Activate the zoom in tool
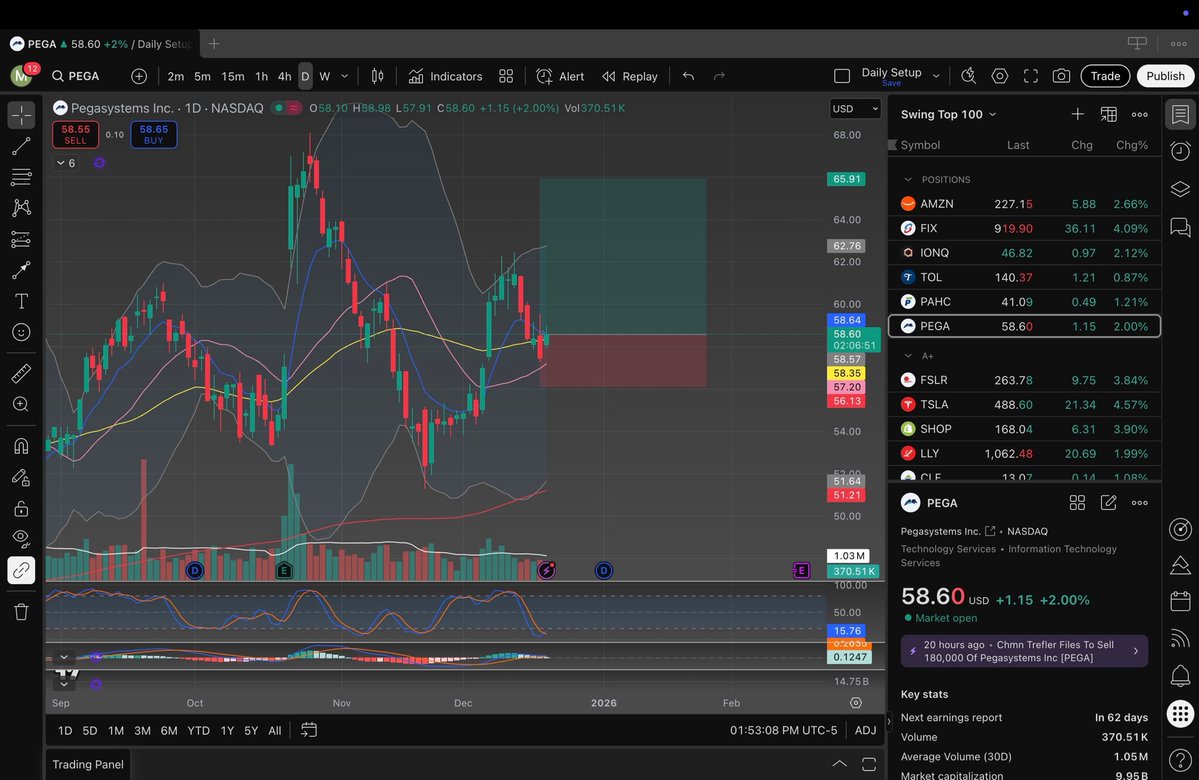The height and width of the screenshot is (780, 1199). [21, 405]
